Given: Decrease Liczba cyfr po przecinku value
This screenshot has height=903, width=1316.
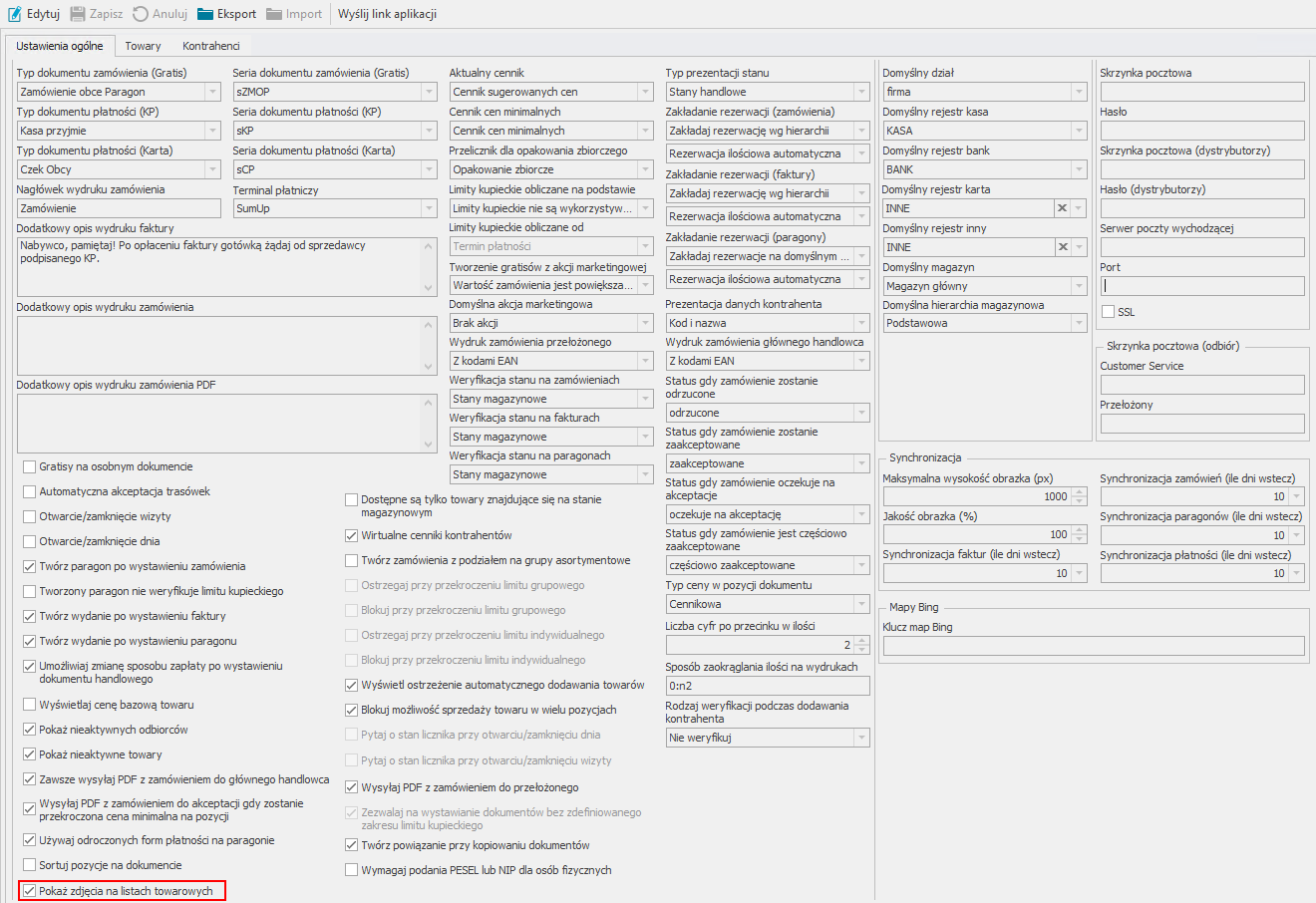Looking at the screenshot, I should (x=861, y=650).
